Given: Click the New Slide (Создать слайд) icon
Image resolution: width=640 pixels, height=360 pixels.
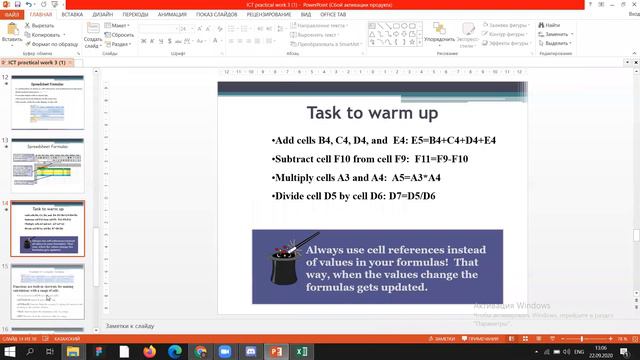Looking at the screenshot, I should [x=93, y=29].
